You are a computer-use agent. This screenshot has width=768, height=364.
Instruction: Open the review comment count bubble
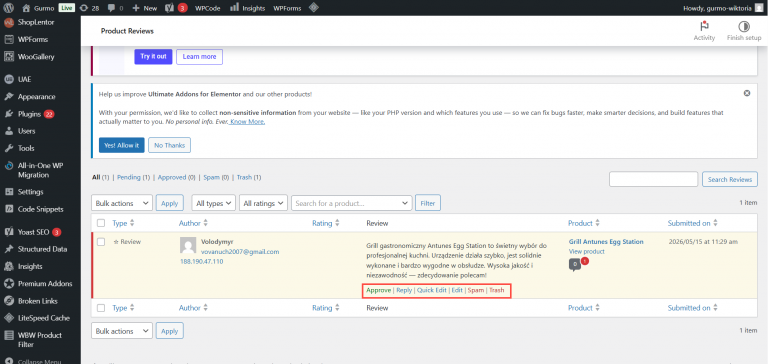click(575, 265)
